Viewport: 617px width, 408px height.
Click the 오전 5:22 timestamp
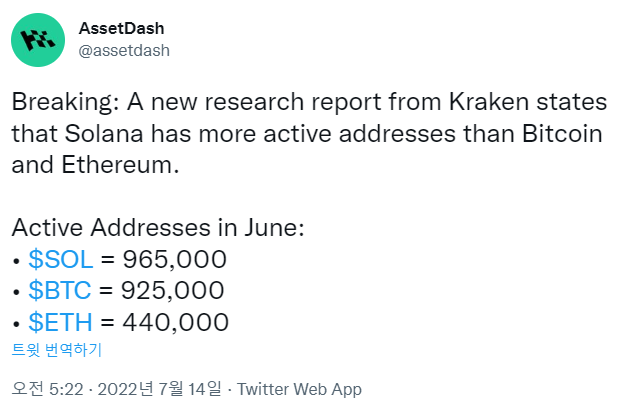pos(48,389)
